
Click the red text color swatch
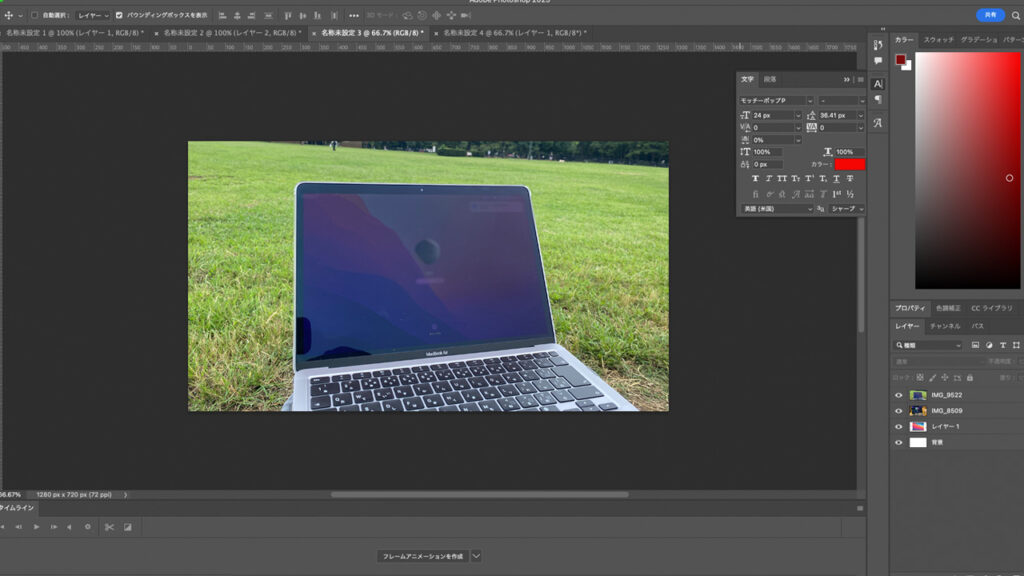[850, 165]
